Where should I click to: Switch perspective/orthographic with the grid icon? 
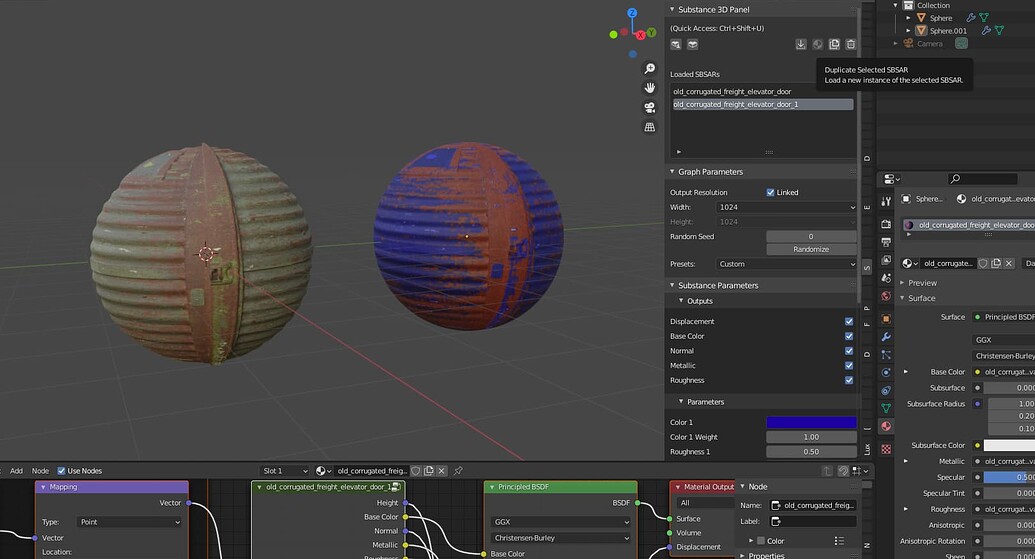point(650,127)
